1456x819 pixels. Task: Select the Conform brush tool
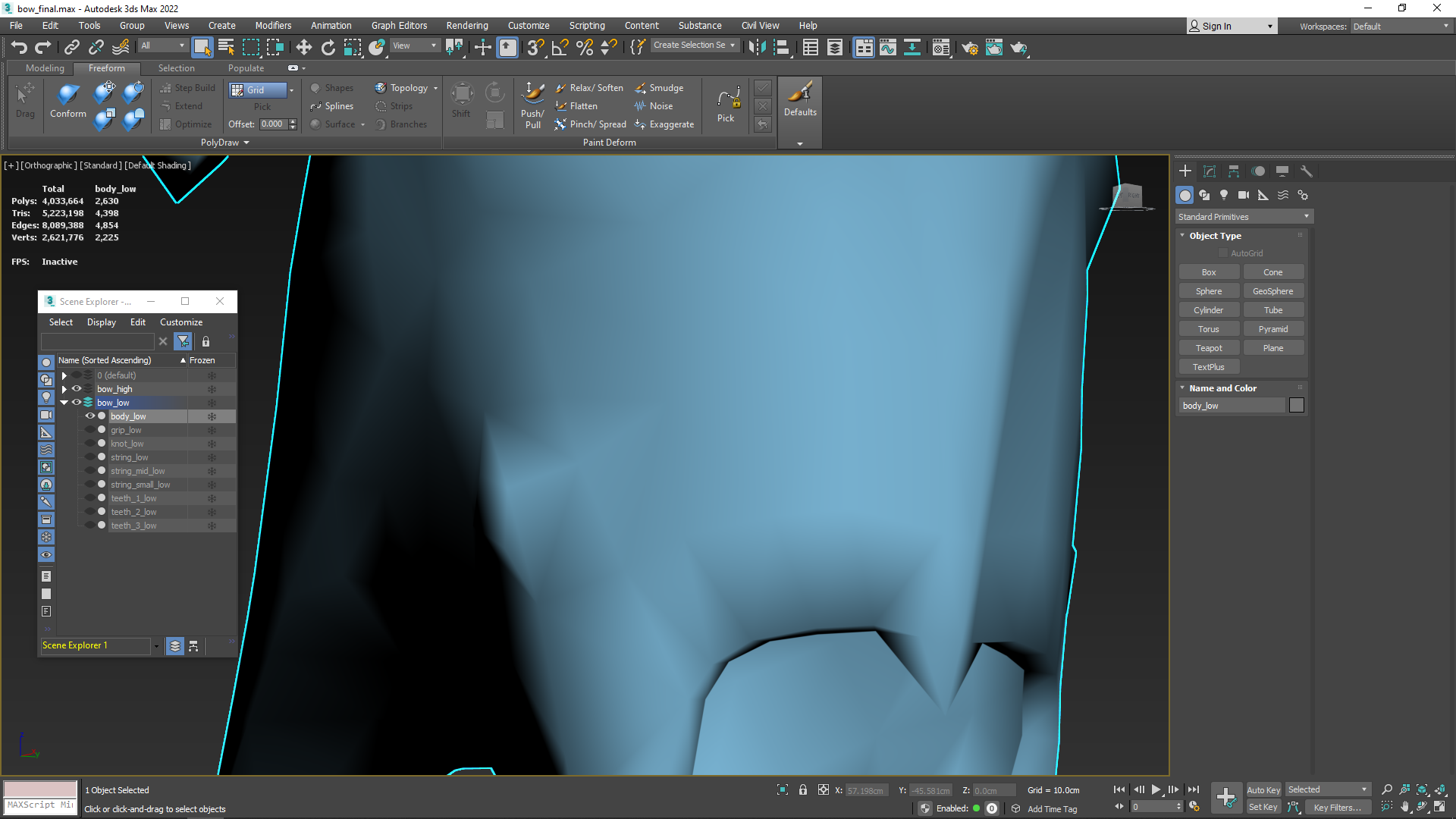click(68, 100)
